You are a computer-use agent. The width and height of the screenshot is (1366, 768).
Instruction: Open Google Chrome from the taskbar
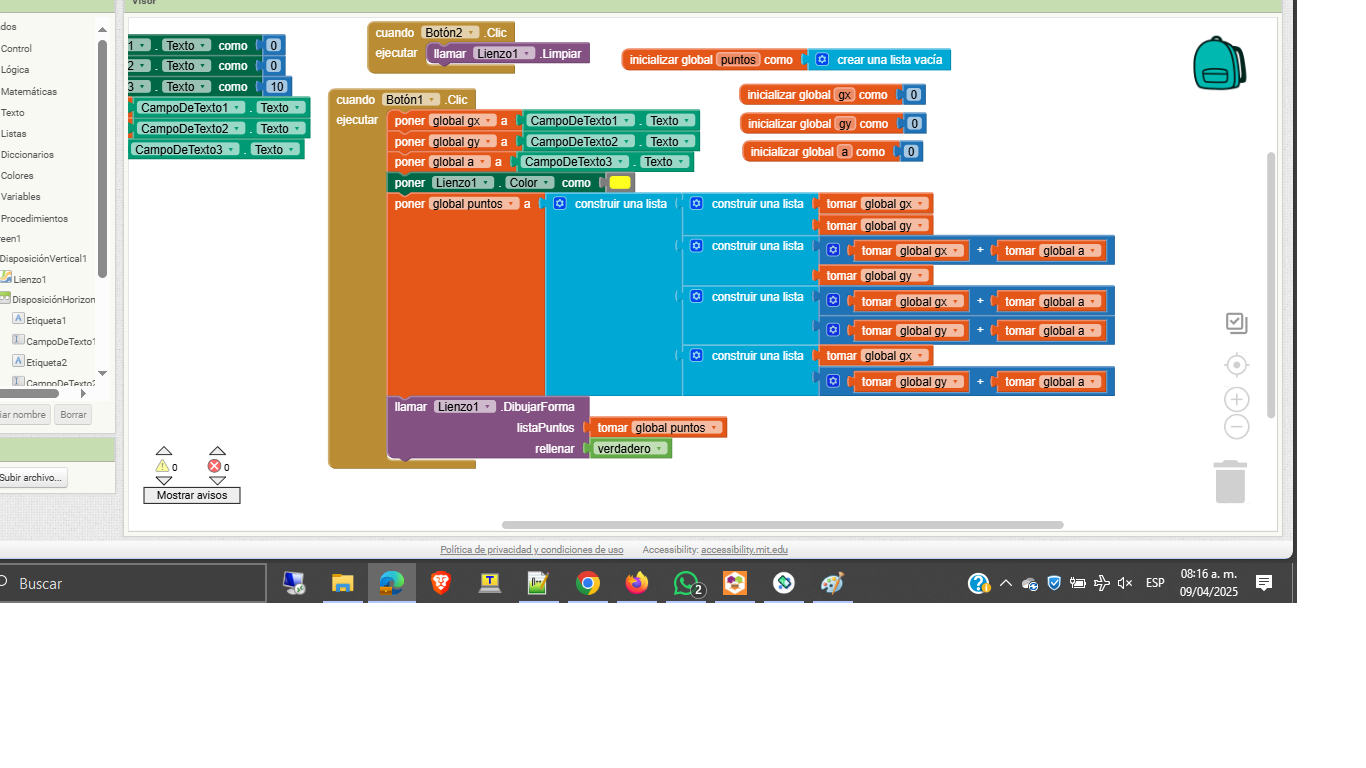588,583
